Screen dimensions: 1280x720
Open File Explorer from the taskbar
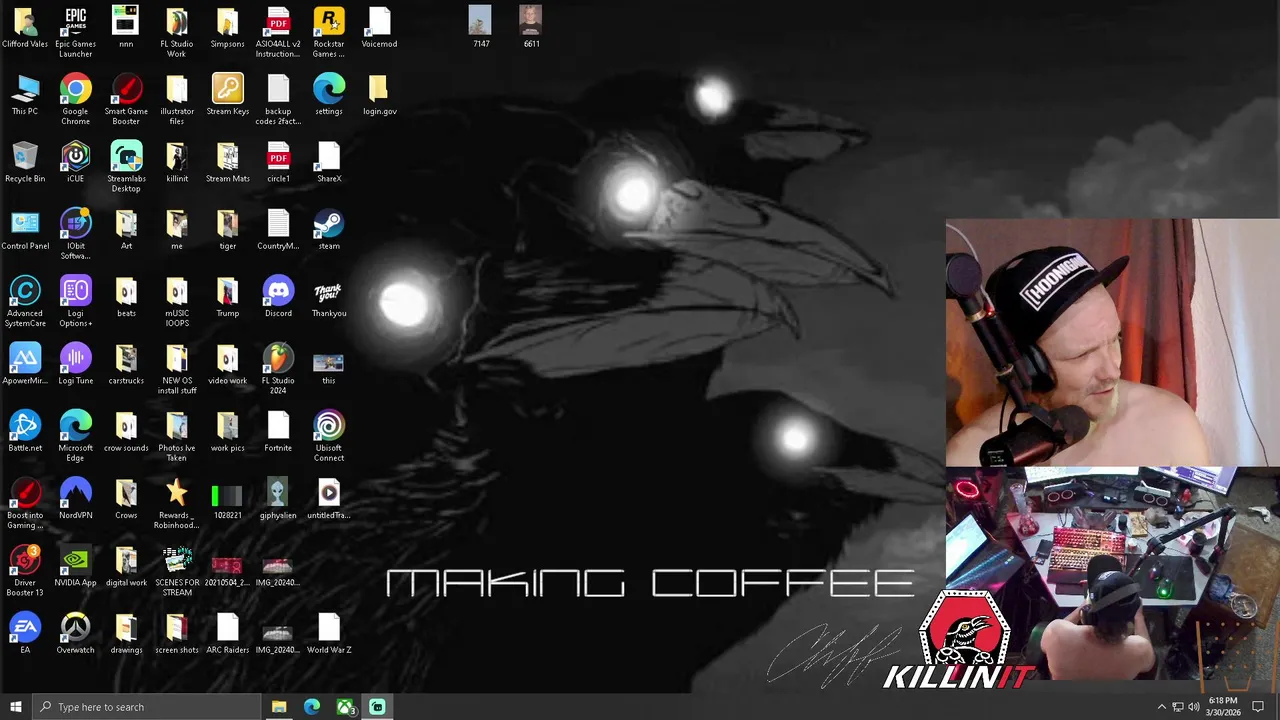[x=279, y=707]
